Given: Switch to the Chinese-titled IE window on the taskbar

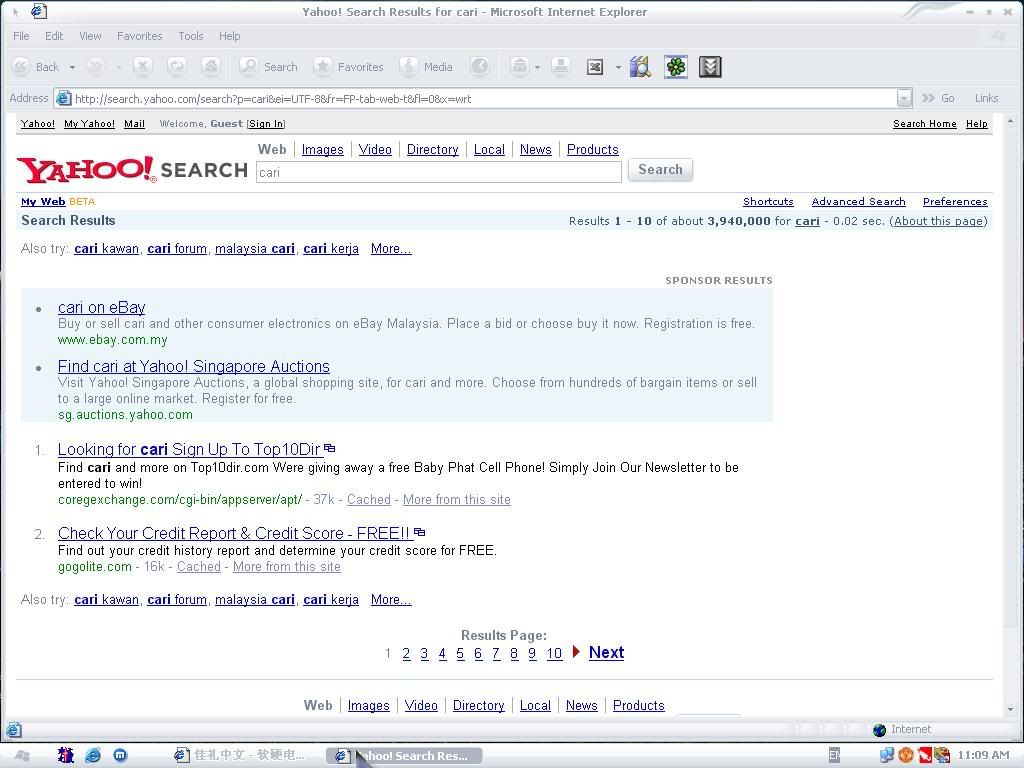Looking at the screenshot, I should coord(242,756).
